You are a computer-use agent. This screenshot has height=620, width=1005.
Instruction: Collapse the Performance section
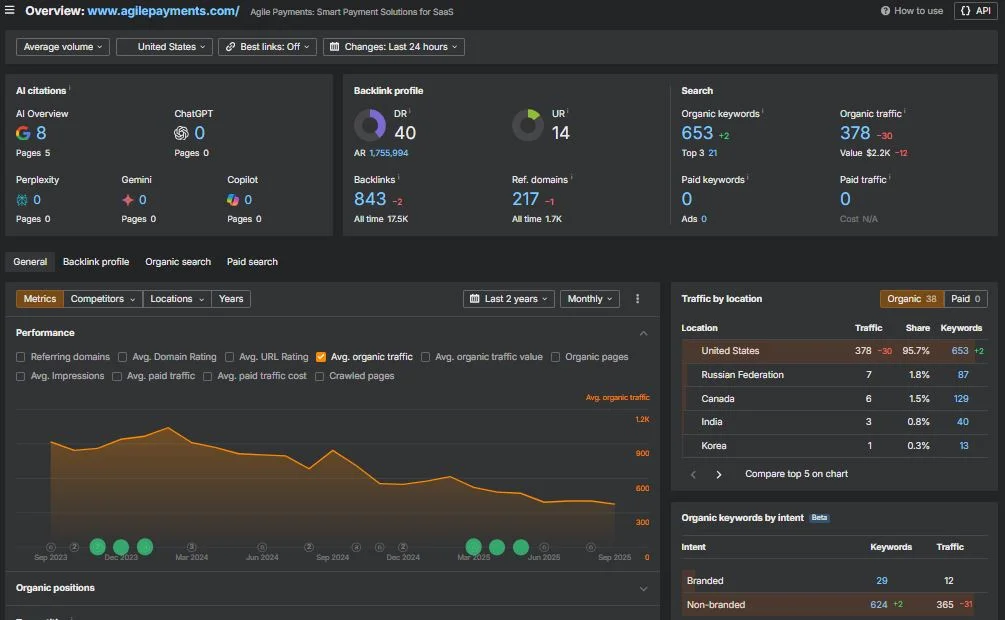644,333
